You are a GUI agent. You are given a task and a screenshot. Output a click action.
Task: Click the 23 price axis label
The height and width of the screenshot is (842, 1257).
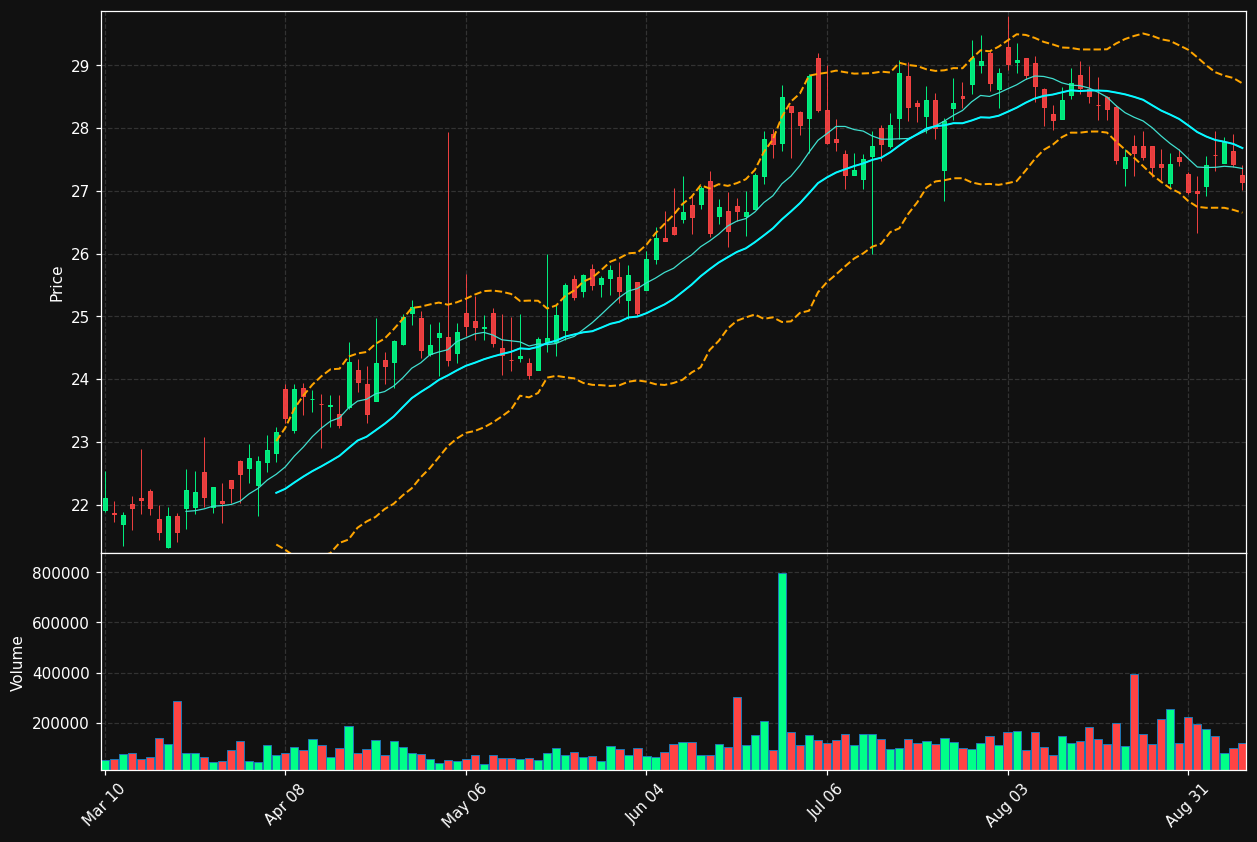click(x=80, y=443)
